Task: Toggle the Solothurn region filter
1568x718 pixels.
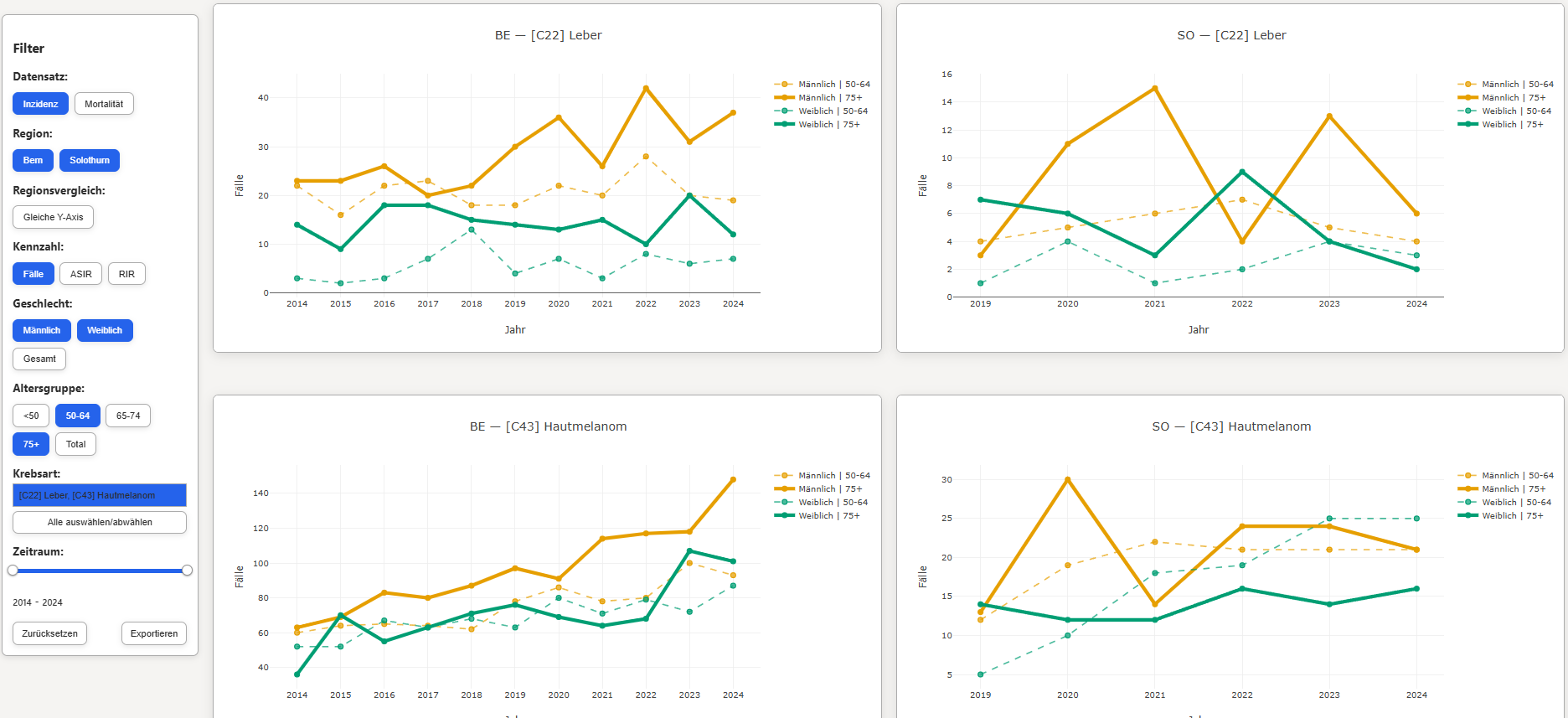Action: tap(90, 160)
